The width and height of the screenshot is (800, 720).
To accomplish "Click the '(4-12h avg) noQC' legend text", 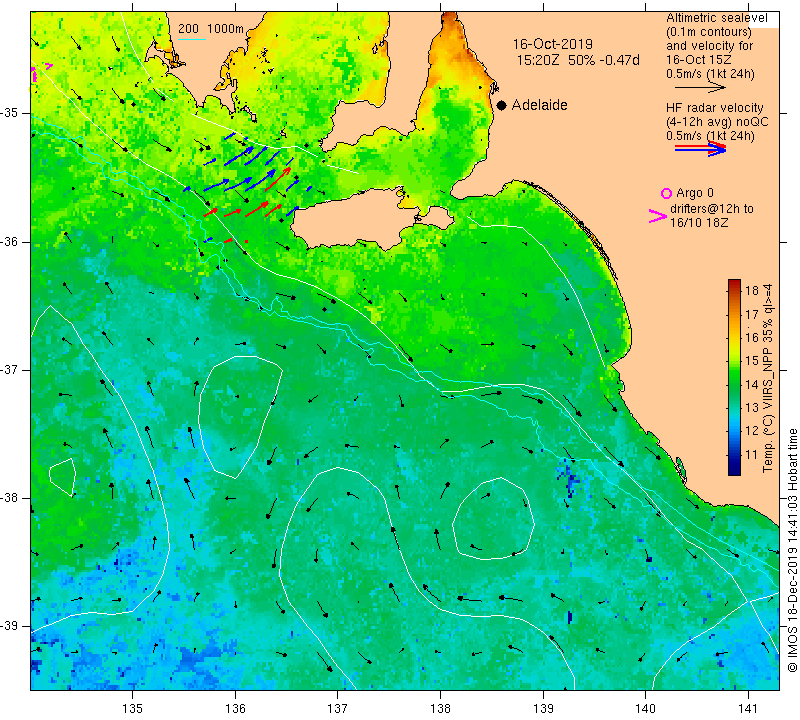I will click(717, 122).
